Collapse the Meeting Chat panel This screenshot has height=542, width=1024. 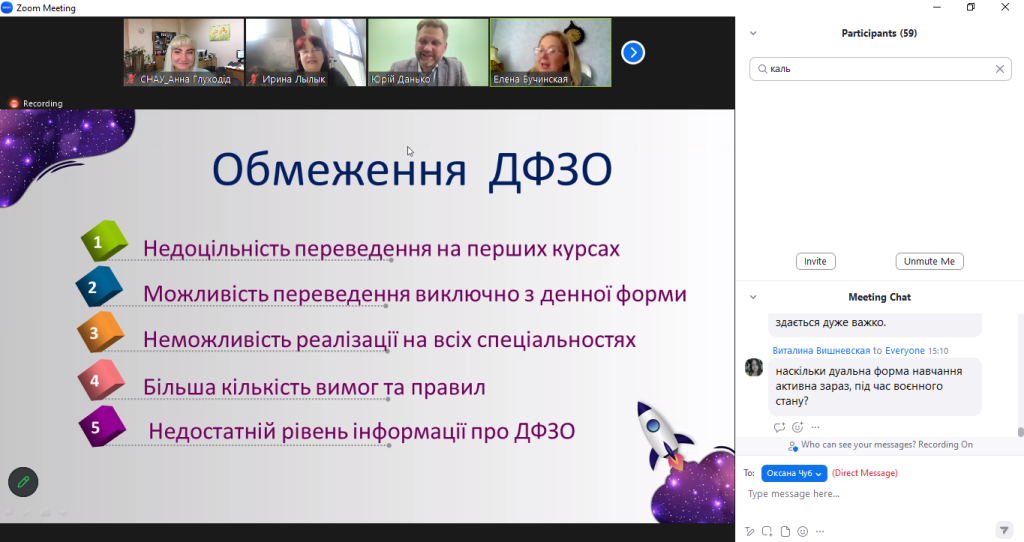[753, 297]
